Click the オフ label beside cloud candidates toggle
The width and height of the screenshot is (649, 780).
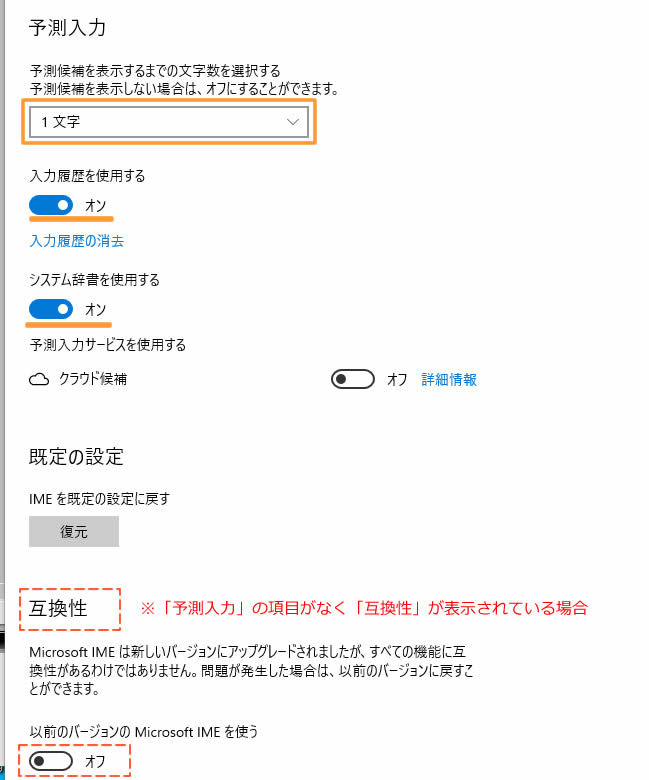(397, 380)
